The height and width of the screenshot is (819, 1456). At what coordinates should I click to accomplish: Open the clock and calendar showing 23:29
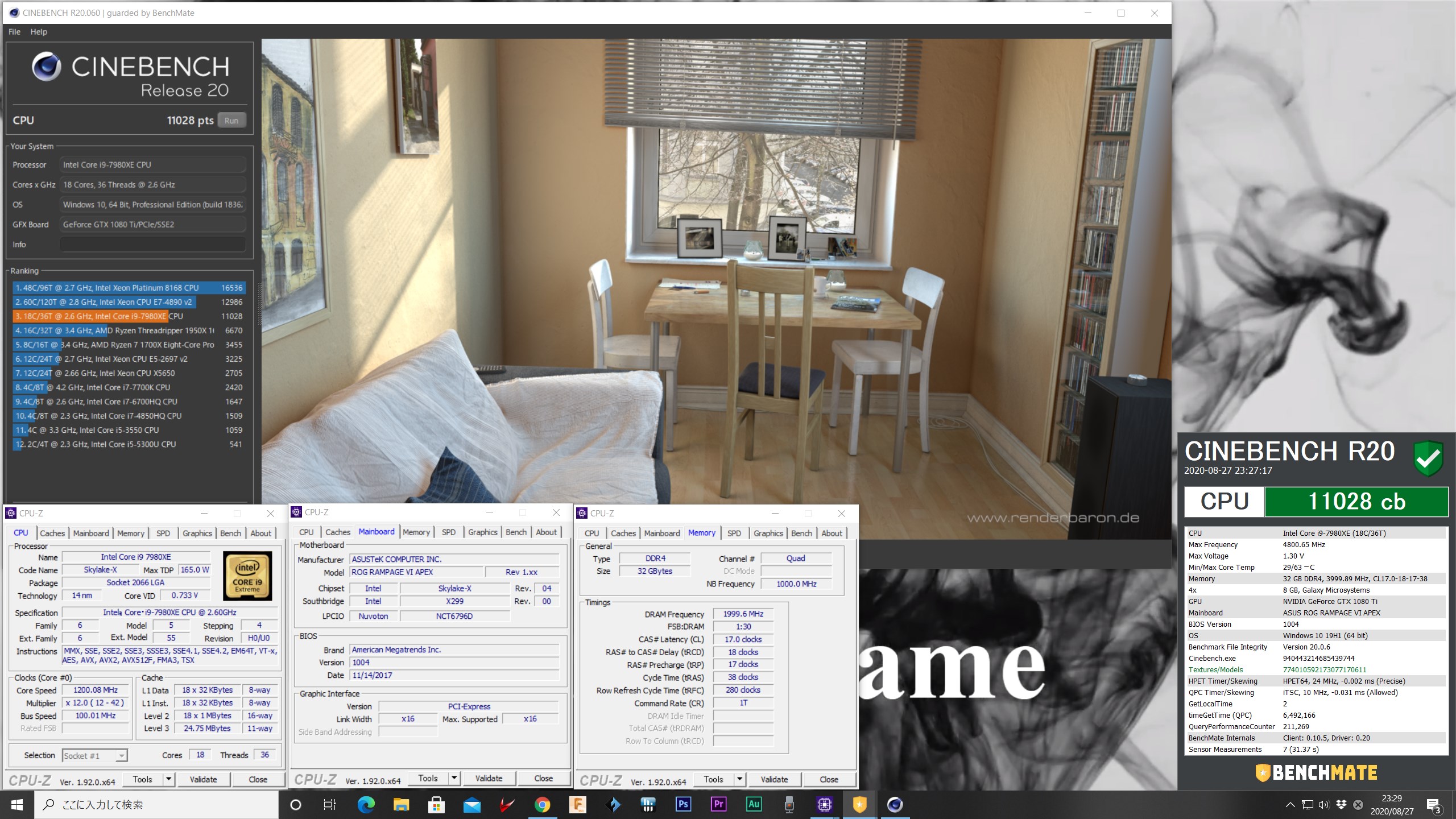point(1392,805)
